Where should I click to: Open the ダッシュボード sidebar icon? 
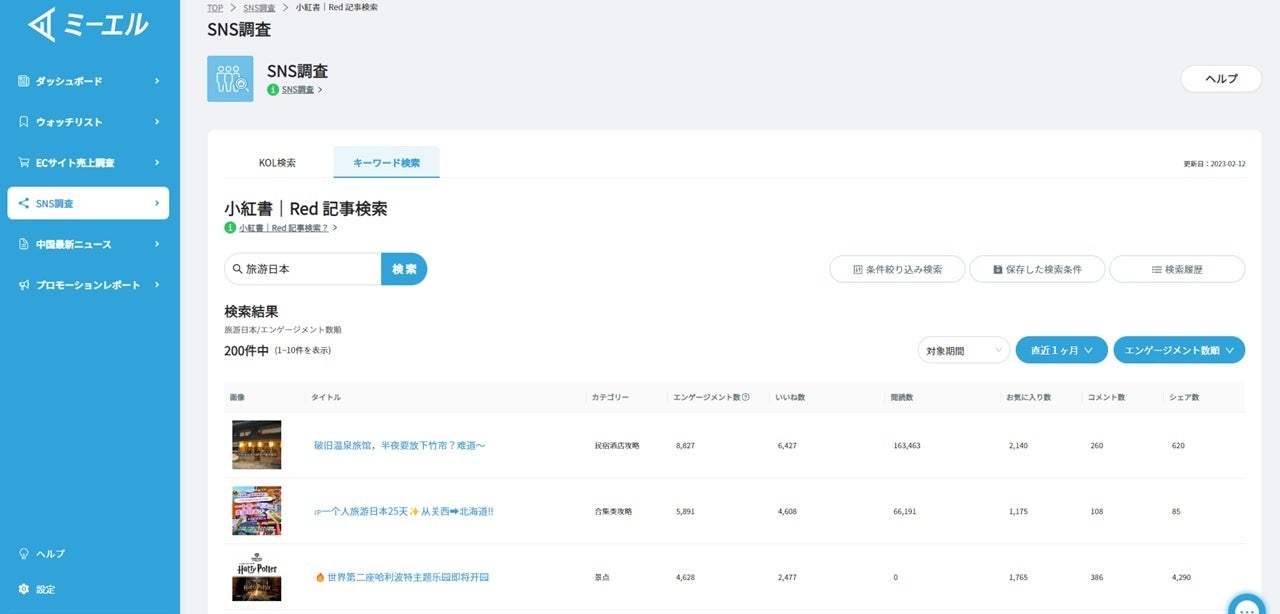[22, 80]
